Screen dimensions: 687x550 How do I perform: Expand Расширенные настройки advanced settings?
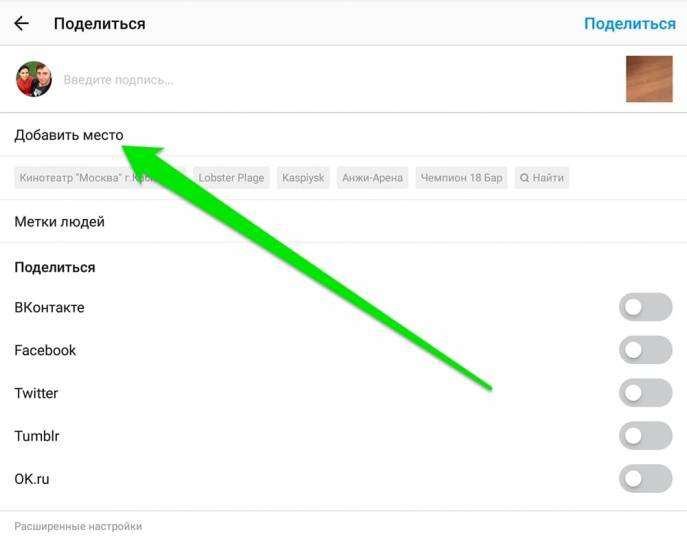(x=78, y=526)
